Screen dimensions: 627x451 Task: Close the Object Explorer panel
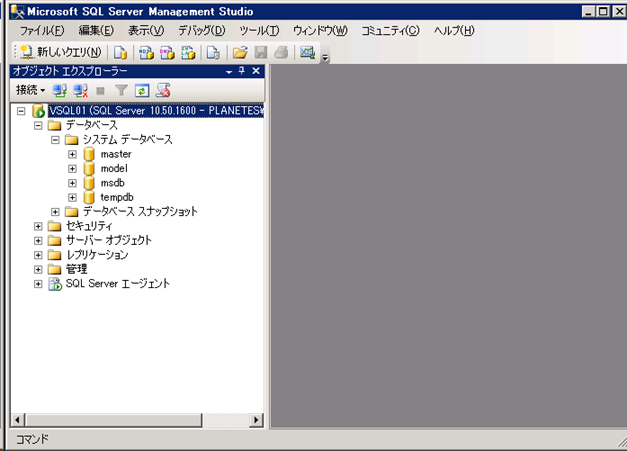tap(256, 71)
